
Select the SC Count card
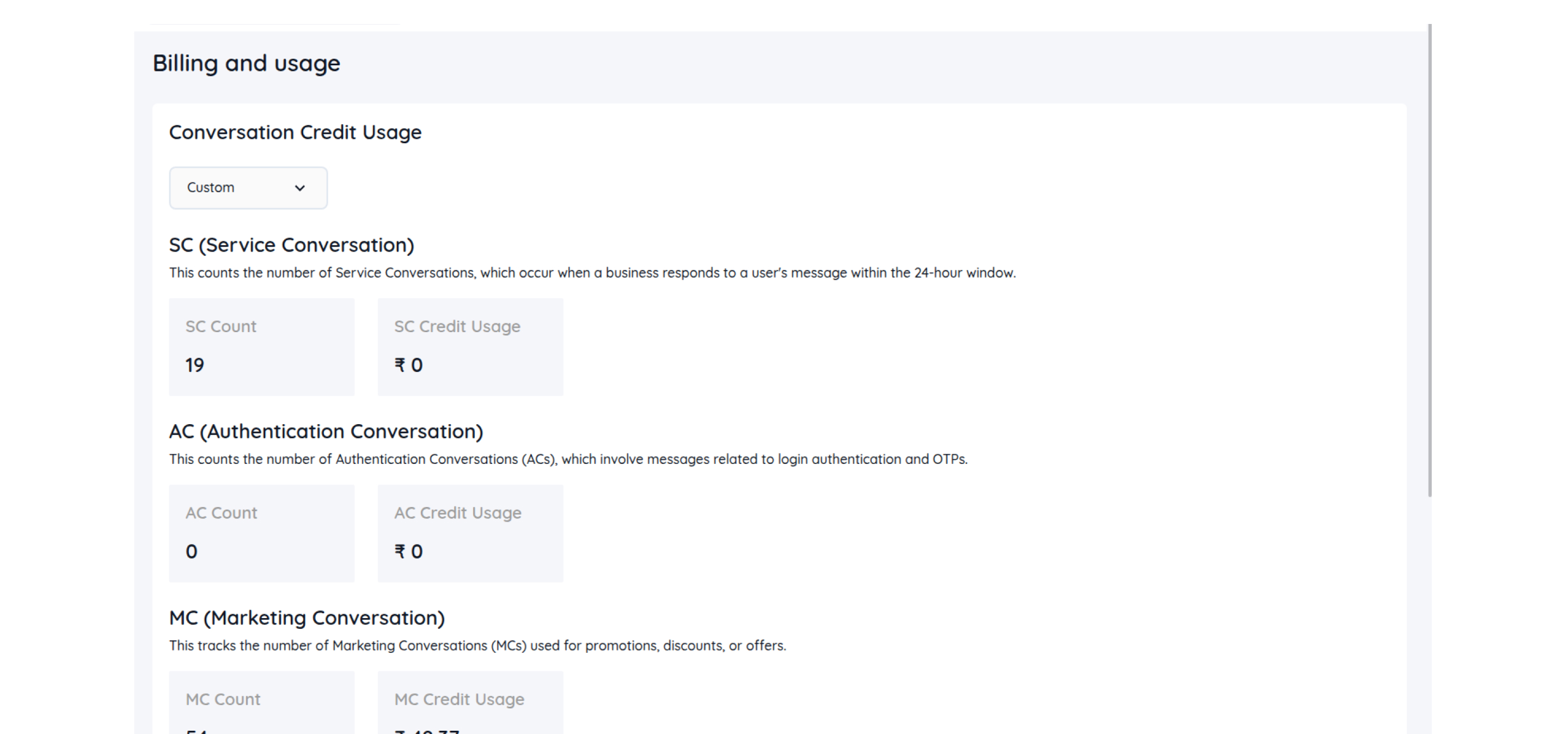pyautogui.click(x=262, y=346)
